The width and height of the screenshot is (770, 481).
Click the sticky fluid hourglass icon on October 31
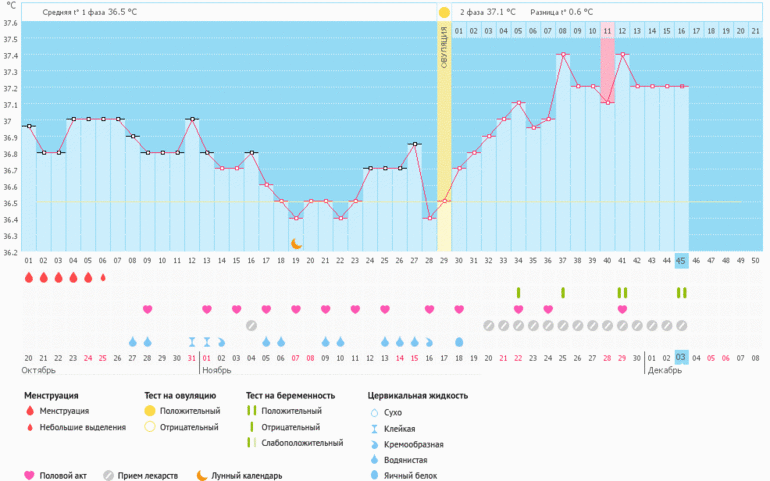pyautogui.click(x=192, y=342)
